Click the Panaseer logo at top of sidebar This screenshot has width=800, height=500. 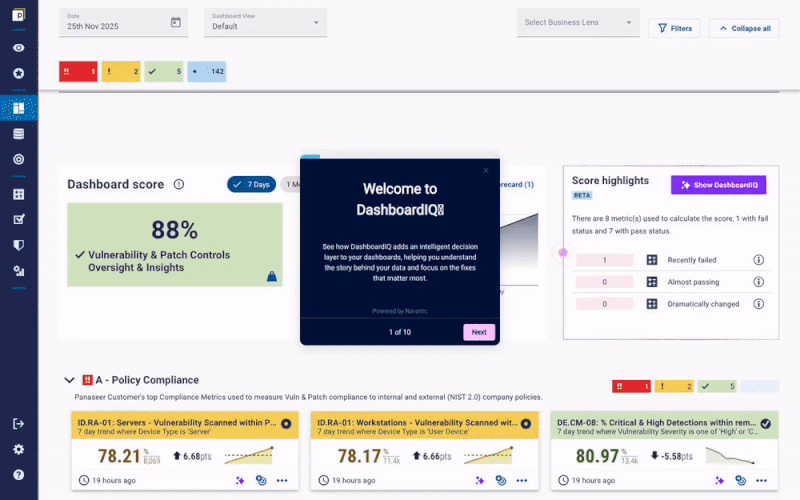(x=19, y=15)
